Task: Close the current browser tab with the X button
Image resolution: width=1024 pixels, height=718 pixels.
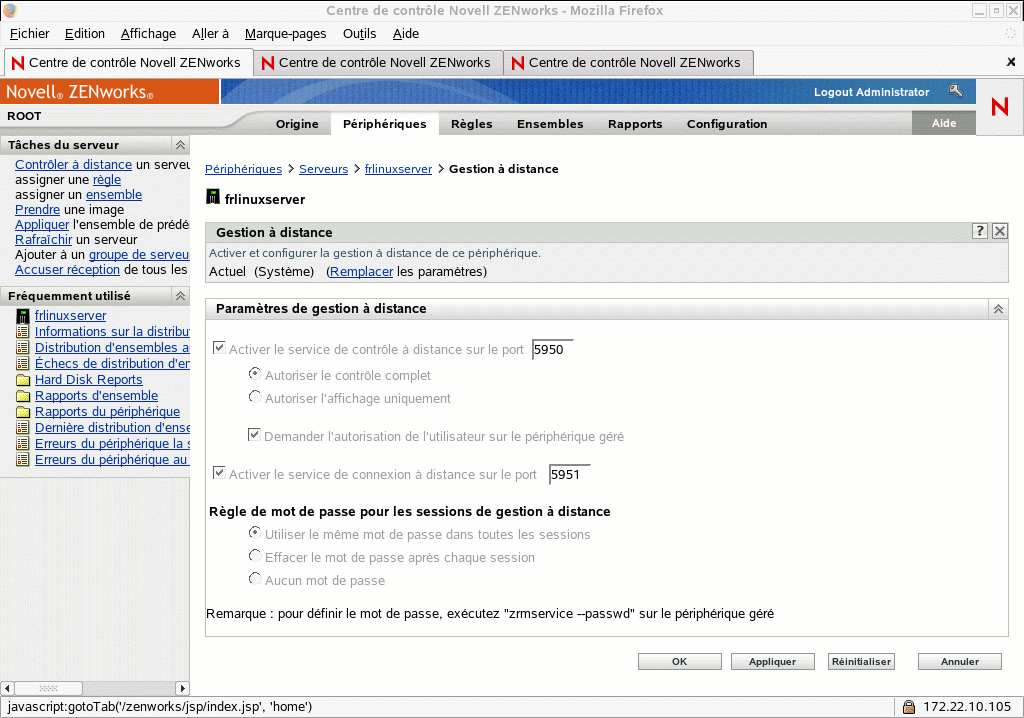Action: pos(1011,62)
